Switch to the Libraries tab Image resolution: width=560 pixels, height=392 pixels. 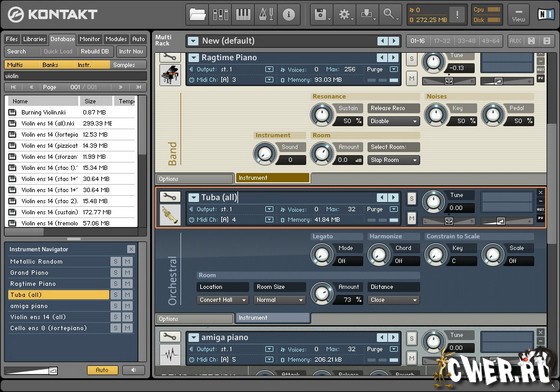point(34,39)
